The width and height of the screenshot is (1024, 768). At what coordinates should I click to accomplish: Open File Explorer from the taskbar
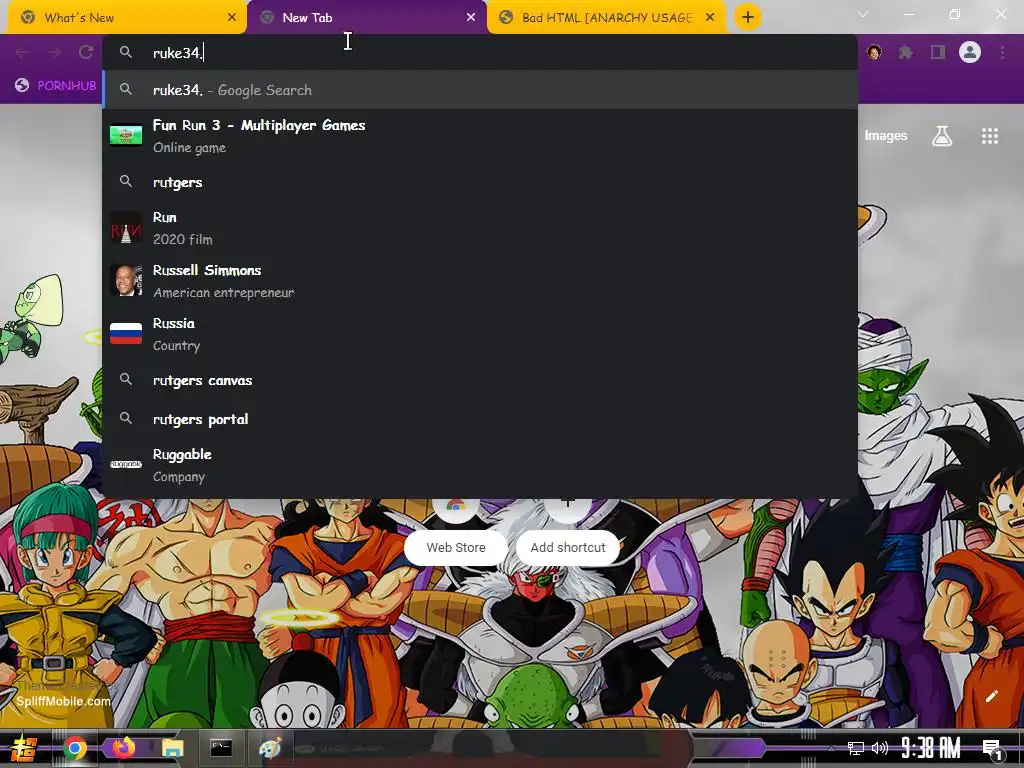point(172,748)
